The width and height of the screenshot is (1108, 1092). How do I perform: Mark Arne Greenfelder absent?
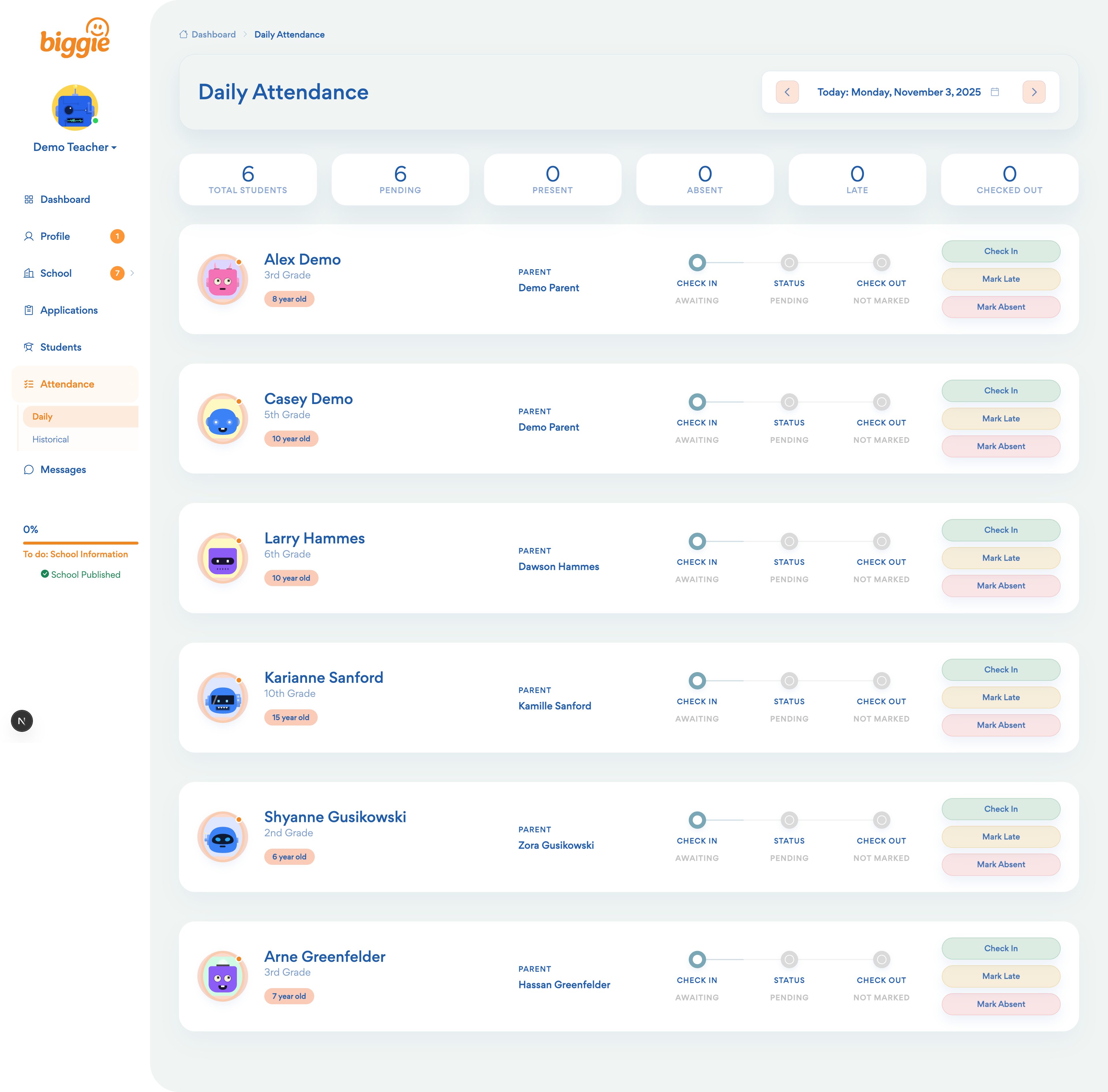pos(1000,1004)
